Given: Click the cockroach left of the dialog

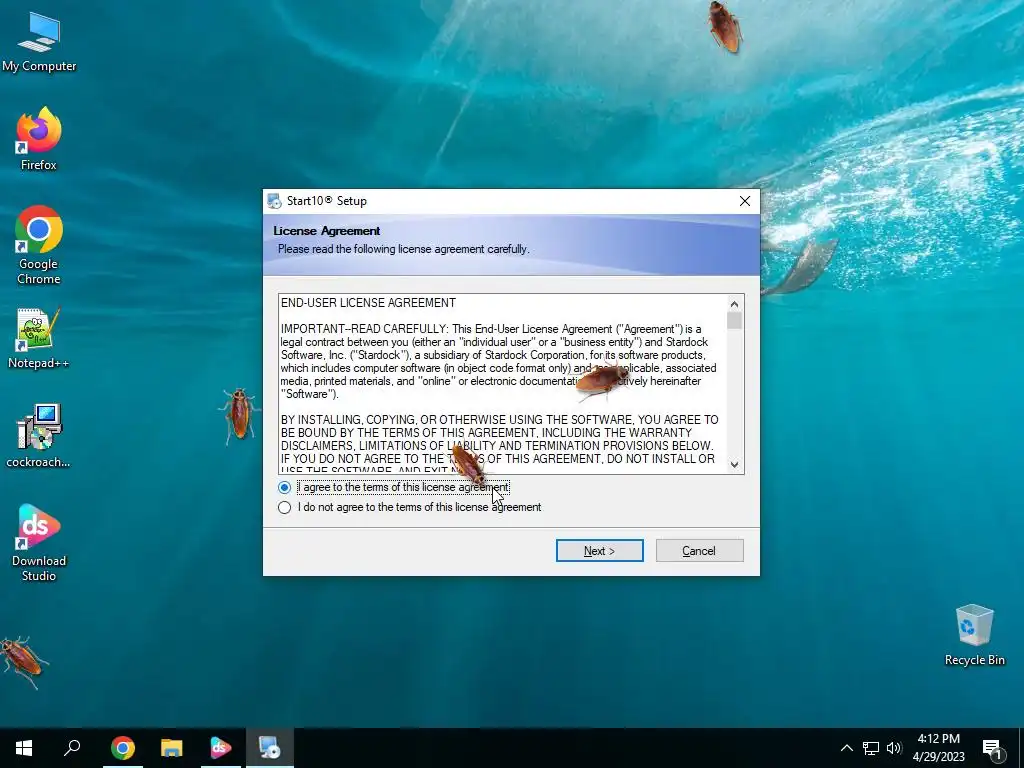Looking at the screenshot, I should (239, 414).
